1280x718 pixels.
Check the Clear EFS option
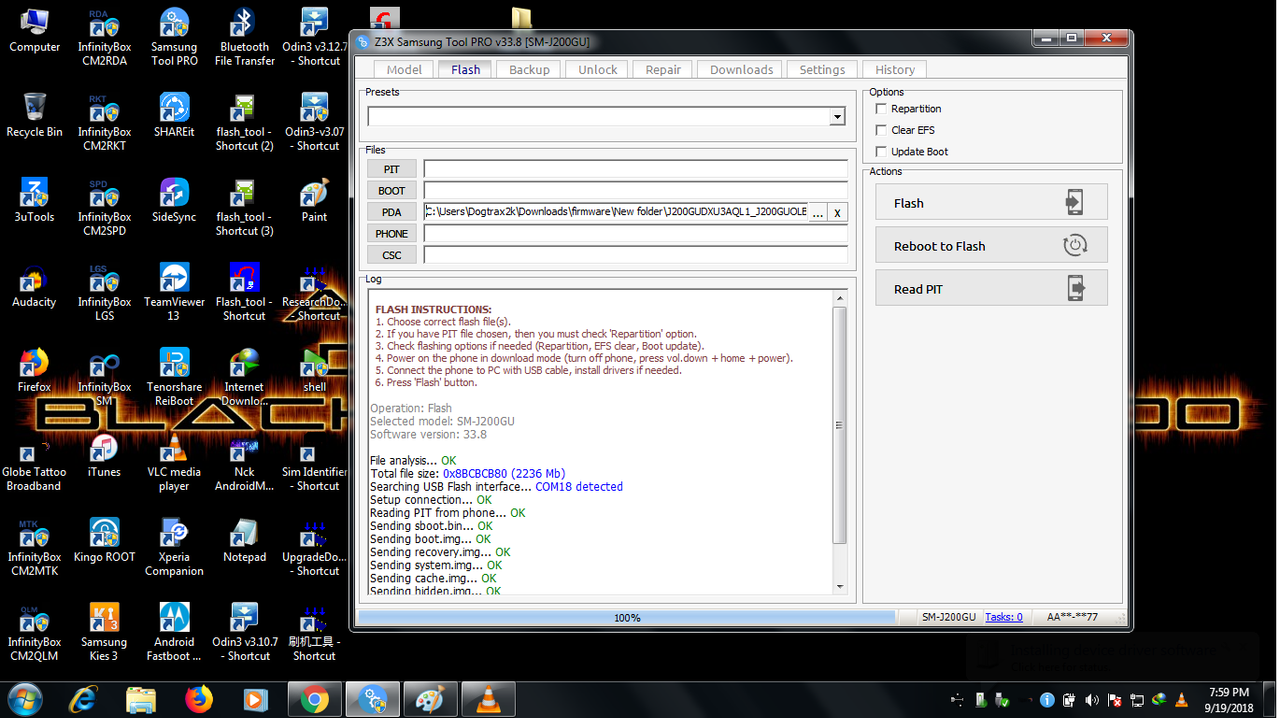[881, 130]
